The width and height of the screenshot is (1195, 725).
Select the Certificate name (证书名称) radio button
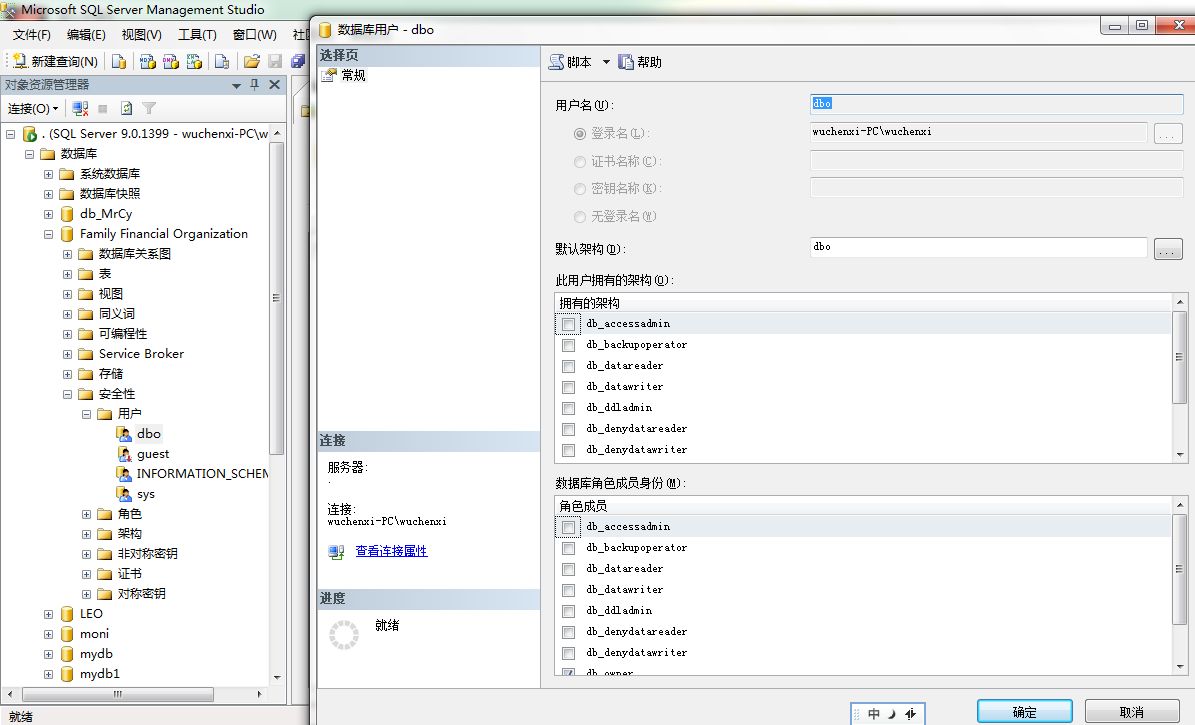tap(580, 162)
